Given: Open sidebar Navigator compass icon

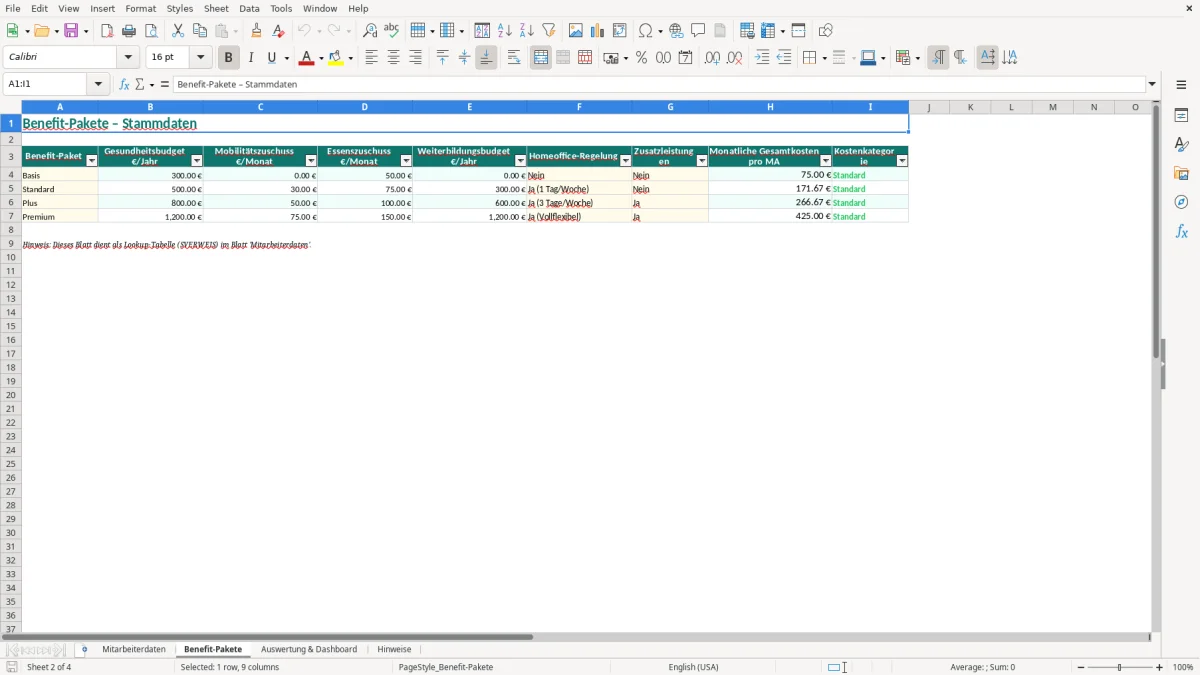Looking at the screenshot, I should point(1182,203).
